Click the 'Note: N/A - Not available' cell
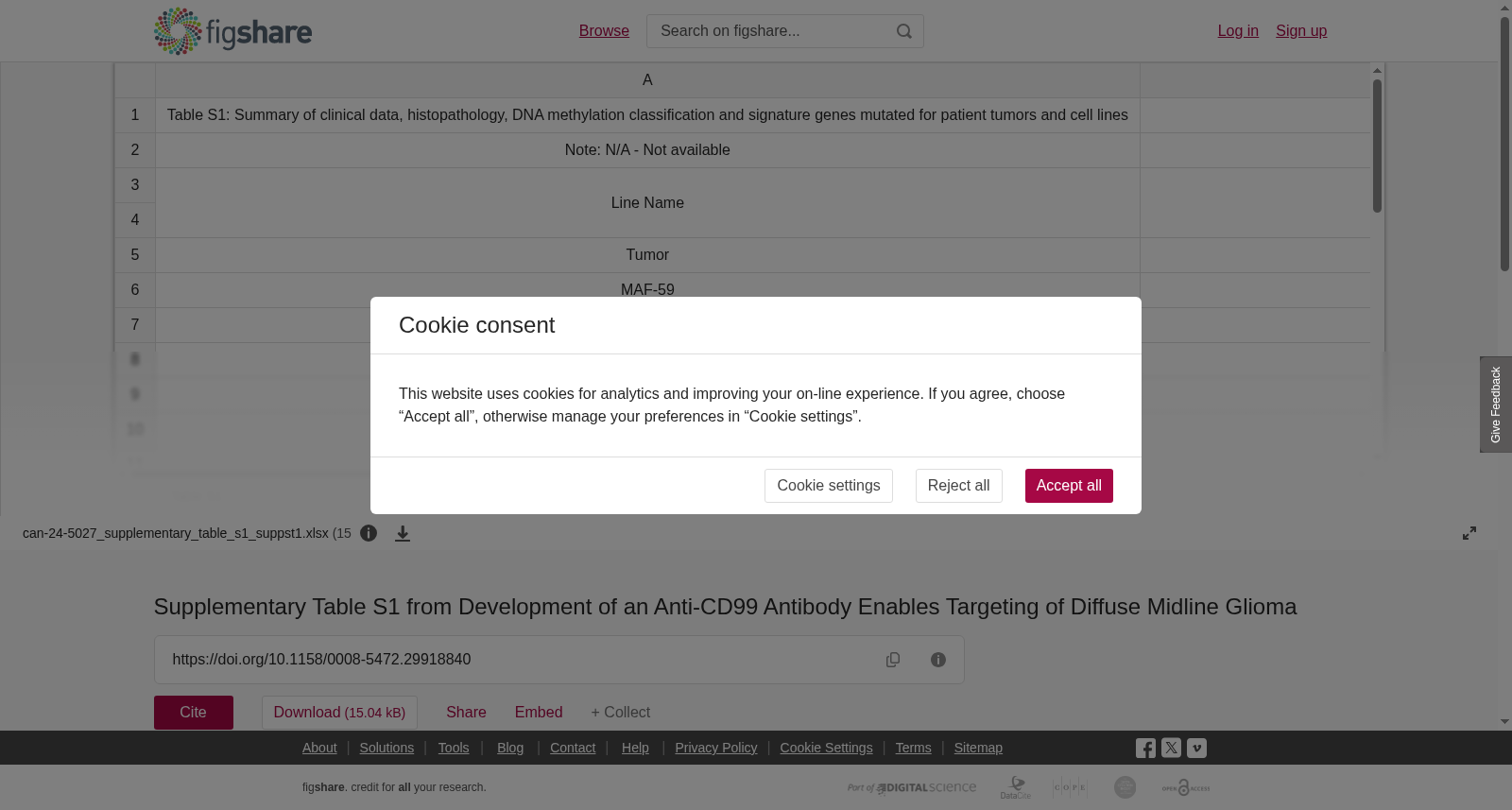The image size is (1512, 810). click(x=647, y=150)
